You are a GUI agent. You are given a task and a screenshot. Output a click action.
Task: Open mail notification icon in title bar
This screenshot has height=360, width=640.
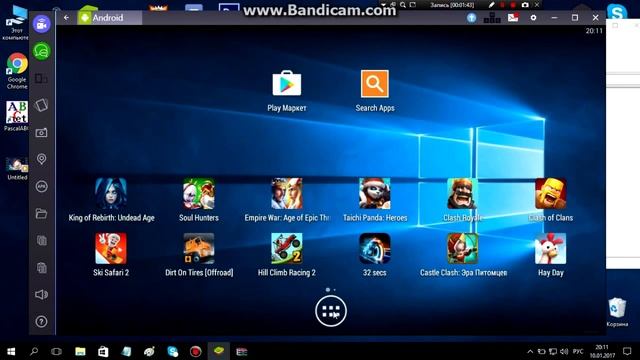[x=513, y=18]
